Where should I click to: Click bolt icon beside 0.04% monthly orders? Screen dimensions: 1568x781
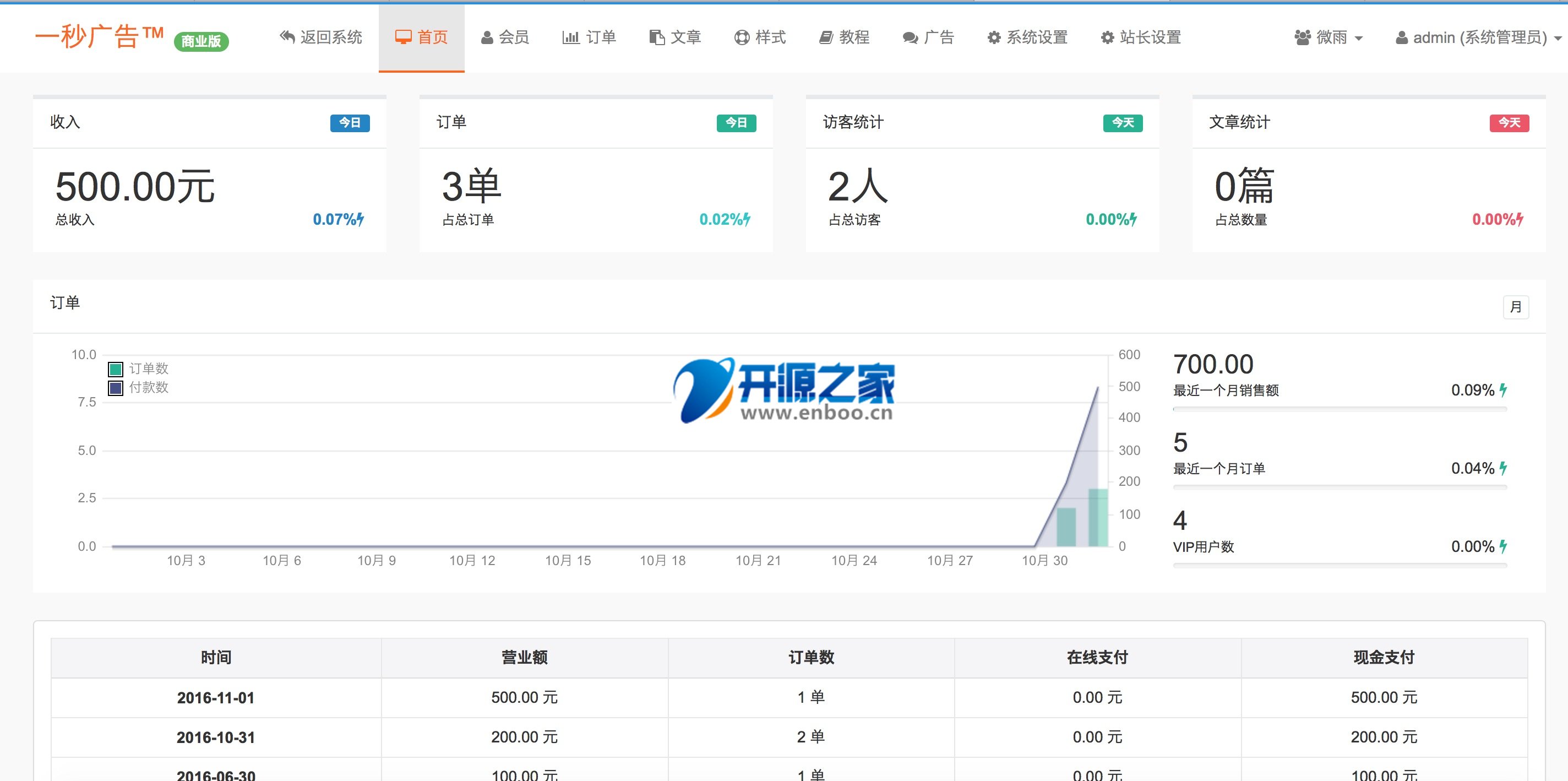pos(1504,468)
